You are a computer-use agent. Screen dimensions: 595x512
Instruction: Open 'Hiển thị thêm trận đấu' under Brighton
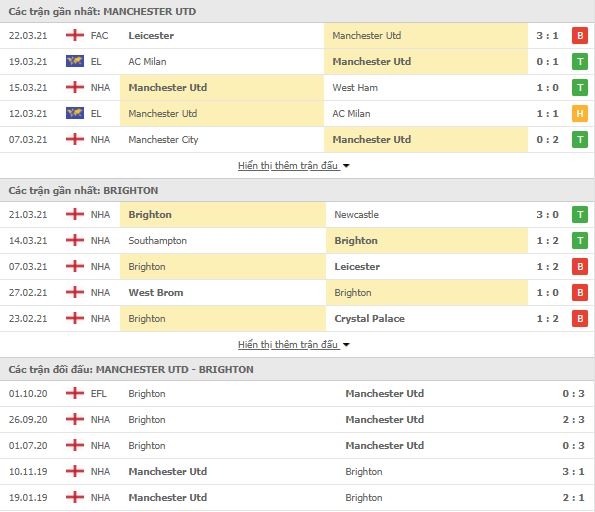(288, 345)
